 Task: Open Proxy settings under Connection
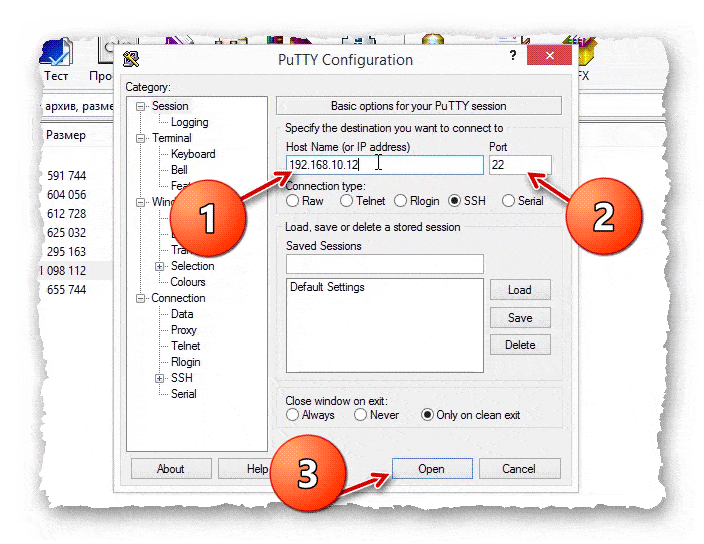tap(184, 330)
